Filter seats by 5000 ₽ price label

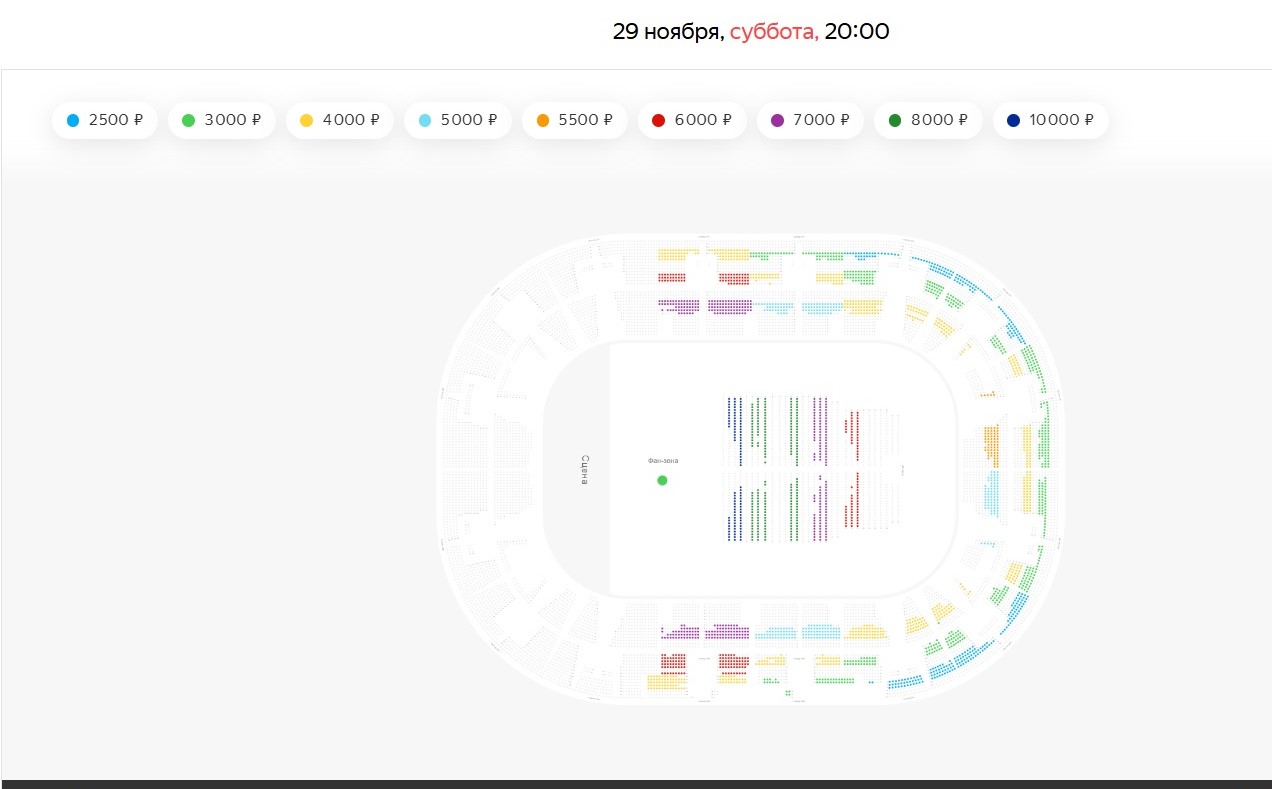click(x=469, y=120)
